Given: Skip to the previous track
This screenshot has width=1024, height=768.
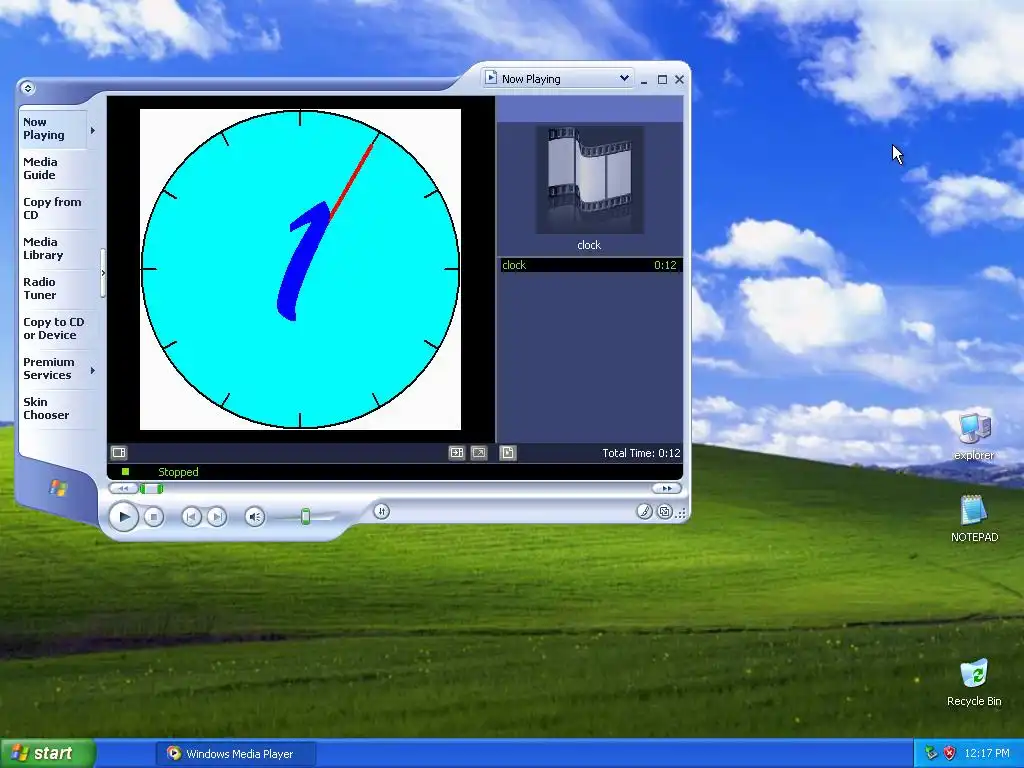Looking at the screenshot, I should point(191,517).
